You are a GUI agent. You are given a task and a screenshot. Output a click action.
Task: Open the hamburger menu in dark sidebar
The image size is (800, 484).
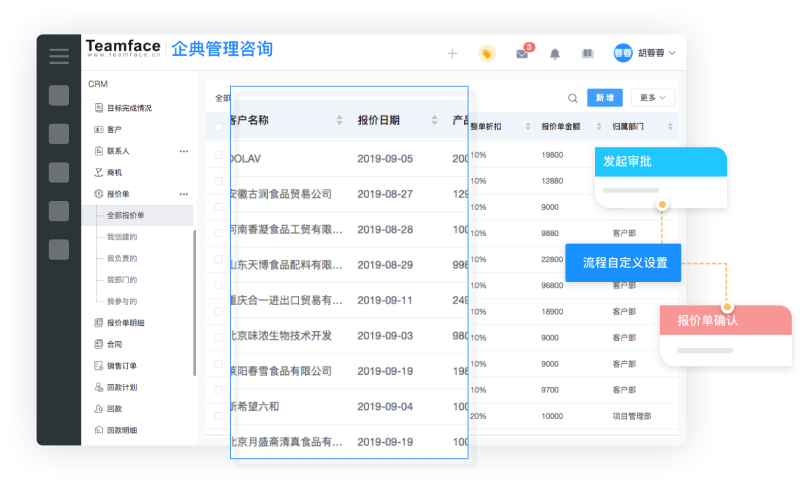[59, 56]
